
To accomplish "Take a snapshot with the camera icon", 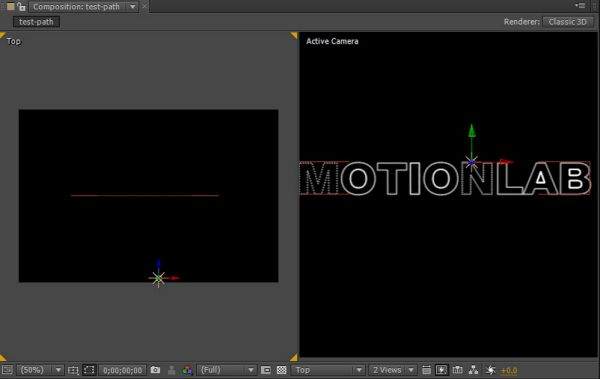I will (x=155, y=370).
